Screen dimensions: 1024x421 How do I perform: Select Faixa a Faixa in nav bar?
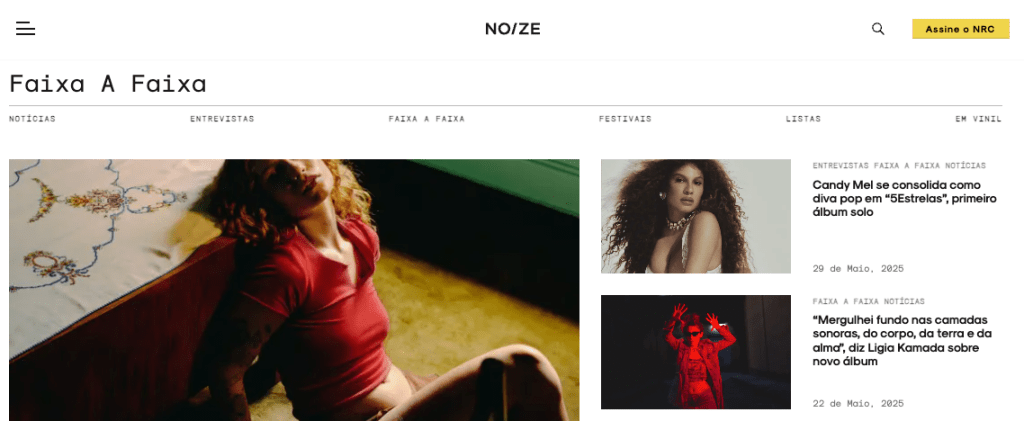(x=426, y=119)
